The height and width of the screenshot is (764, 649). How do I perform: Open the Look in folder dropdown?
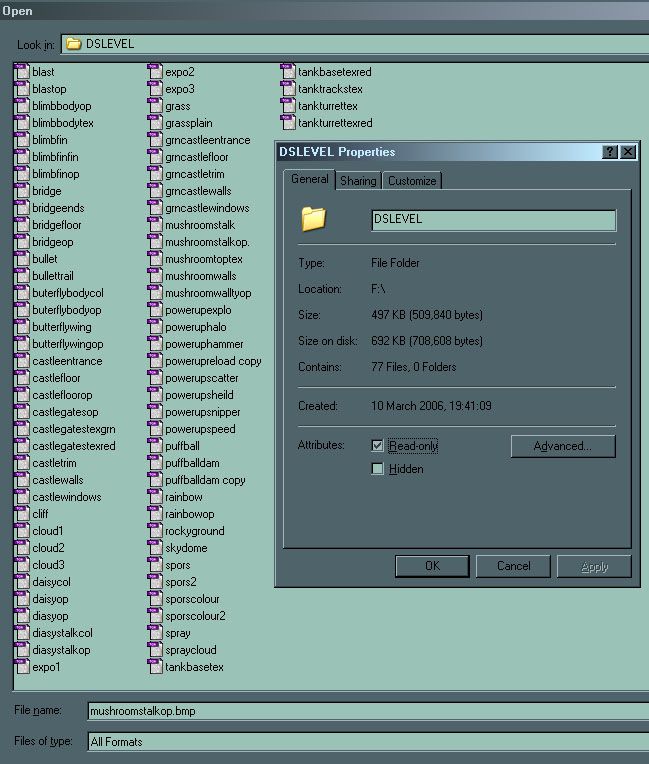[x=350, y=44]
